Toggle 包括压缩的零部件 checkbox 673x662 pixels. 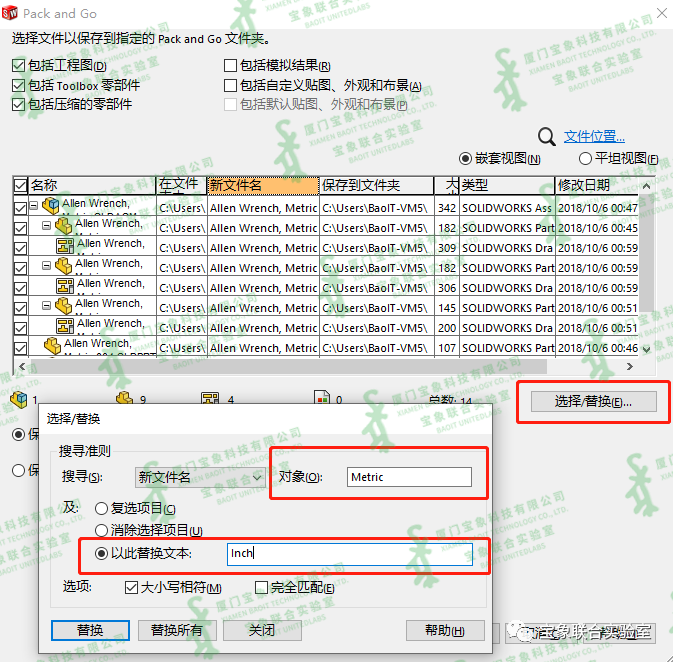click(x=18, y=104)
